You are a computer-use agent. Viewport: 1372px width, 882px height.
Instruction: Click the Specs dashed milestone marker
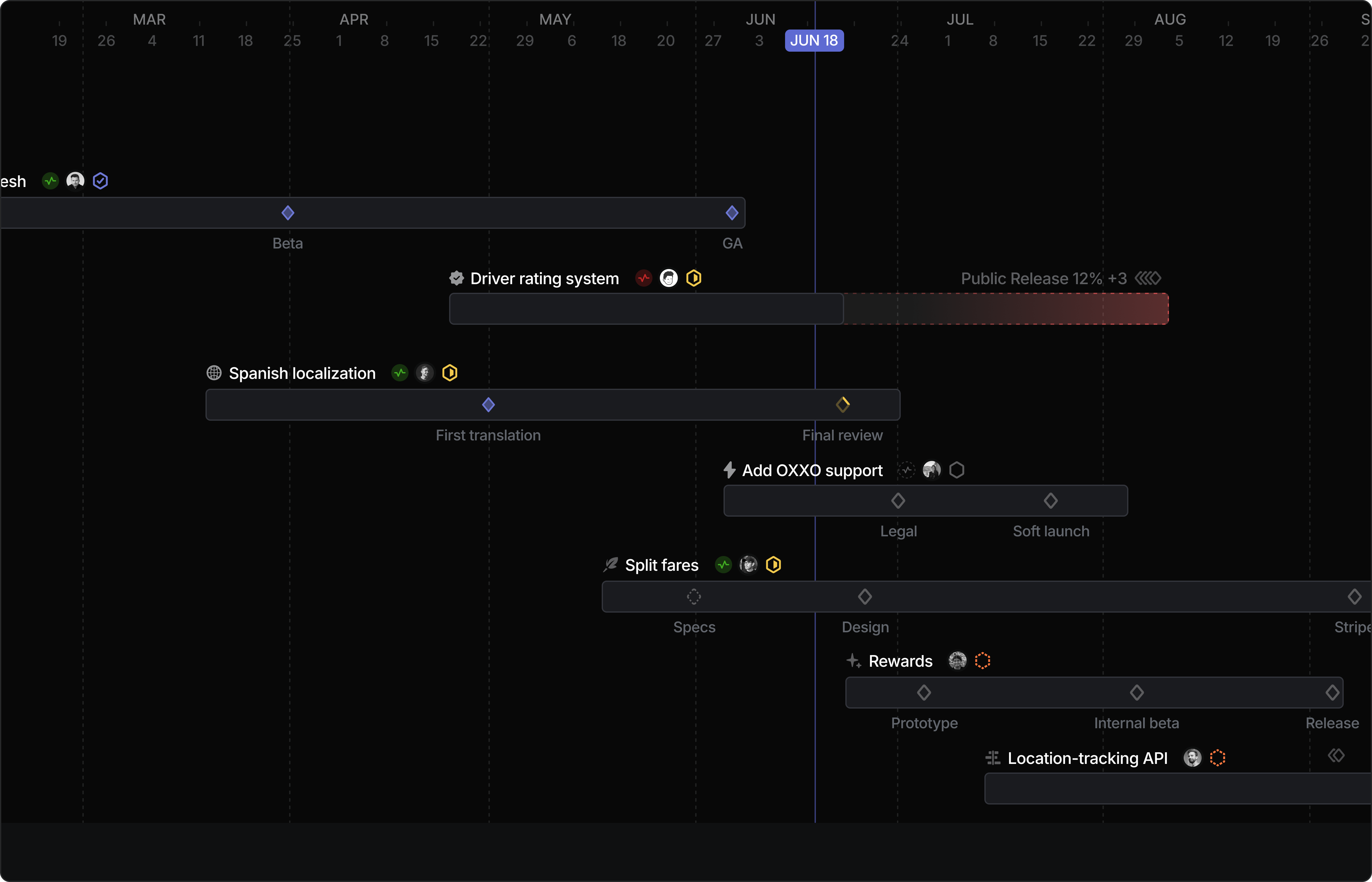[x=694, y=597]
